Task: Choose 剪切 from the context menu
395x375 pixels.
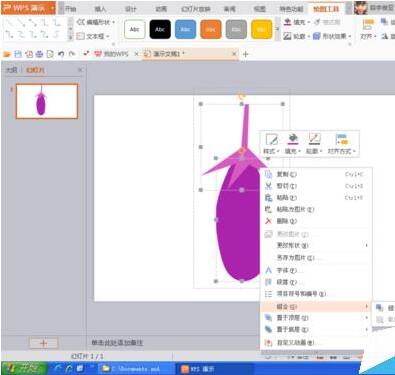Action: pyautogui.click(x=316, y=186)
